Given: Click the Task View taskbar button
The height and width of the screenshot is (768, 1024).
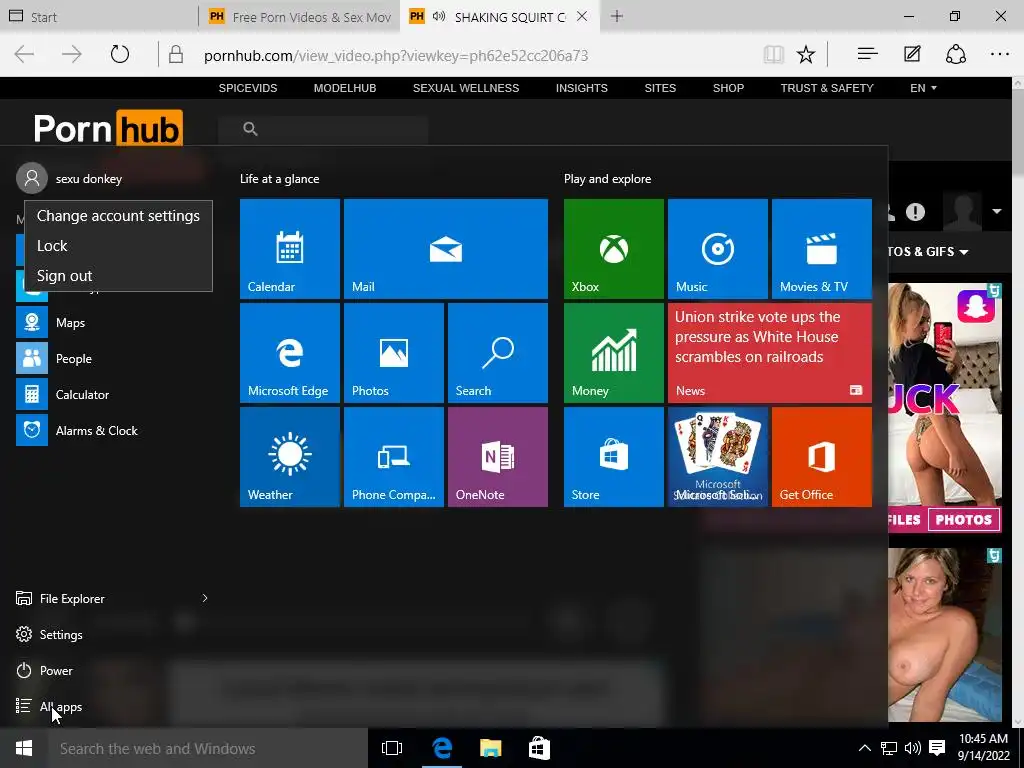Looking at the screenshot, I should coord(392,748).
